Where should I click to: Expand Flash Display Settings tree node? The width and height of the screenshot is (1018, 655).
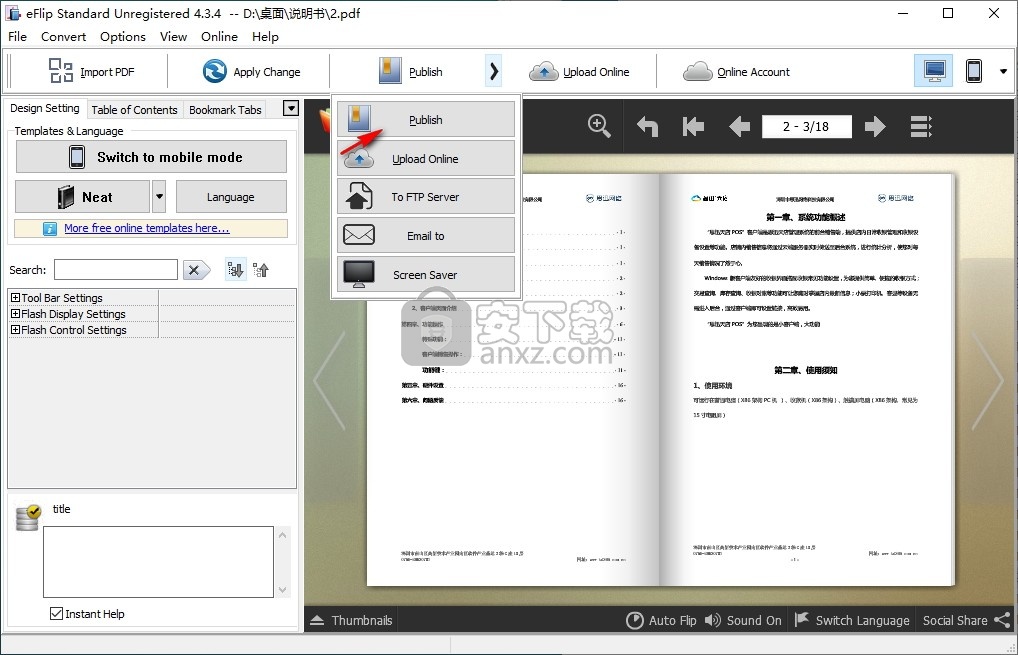coord(15,314)
